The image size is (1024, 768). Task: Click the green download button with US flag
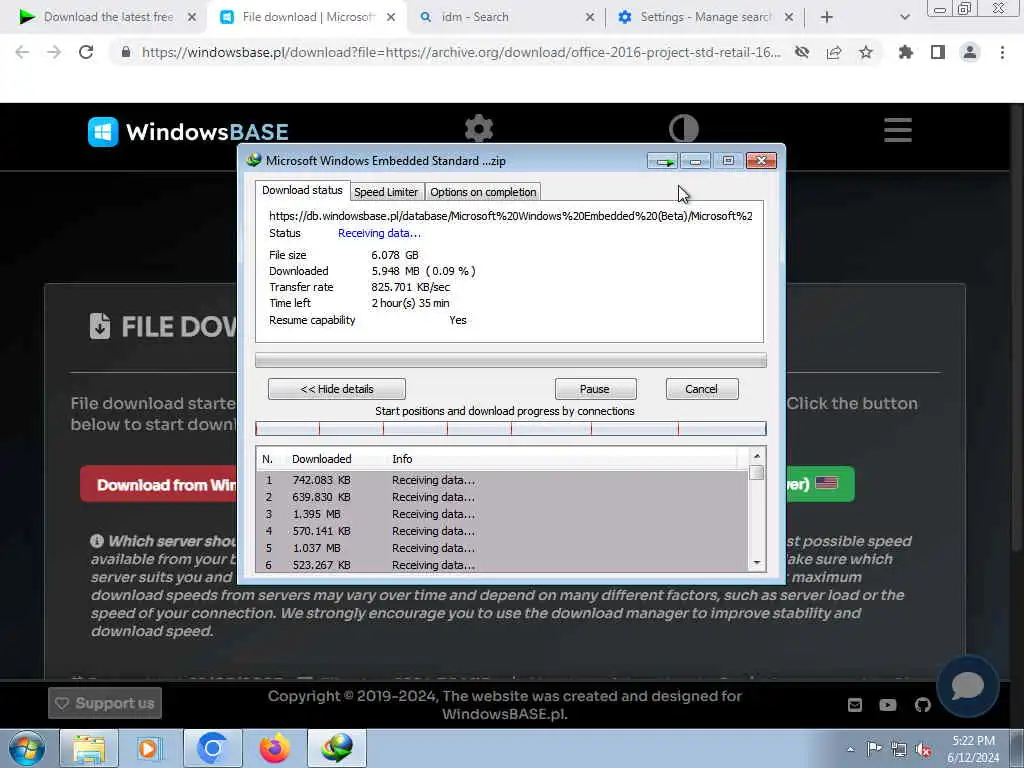pos(820,484)
